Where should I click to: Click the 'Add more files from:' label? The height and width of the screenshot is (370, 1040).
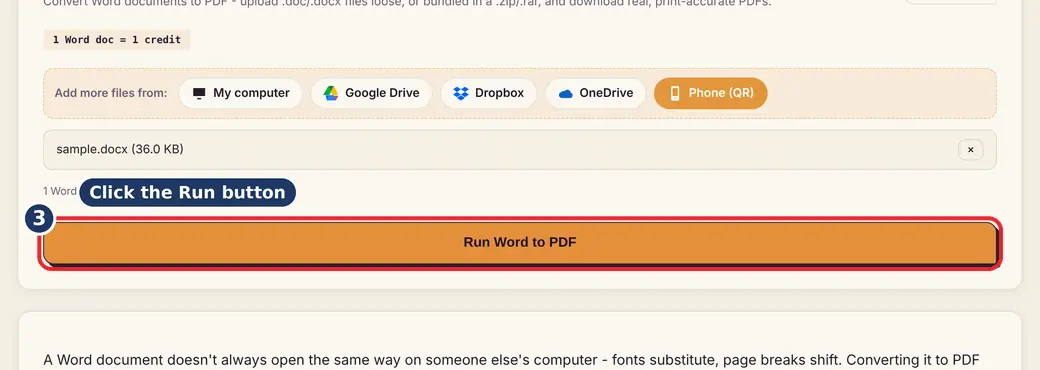(111, 93)
